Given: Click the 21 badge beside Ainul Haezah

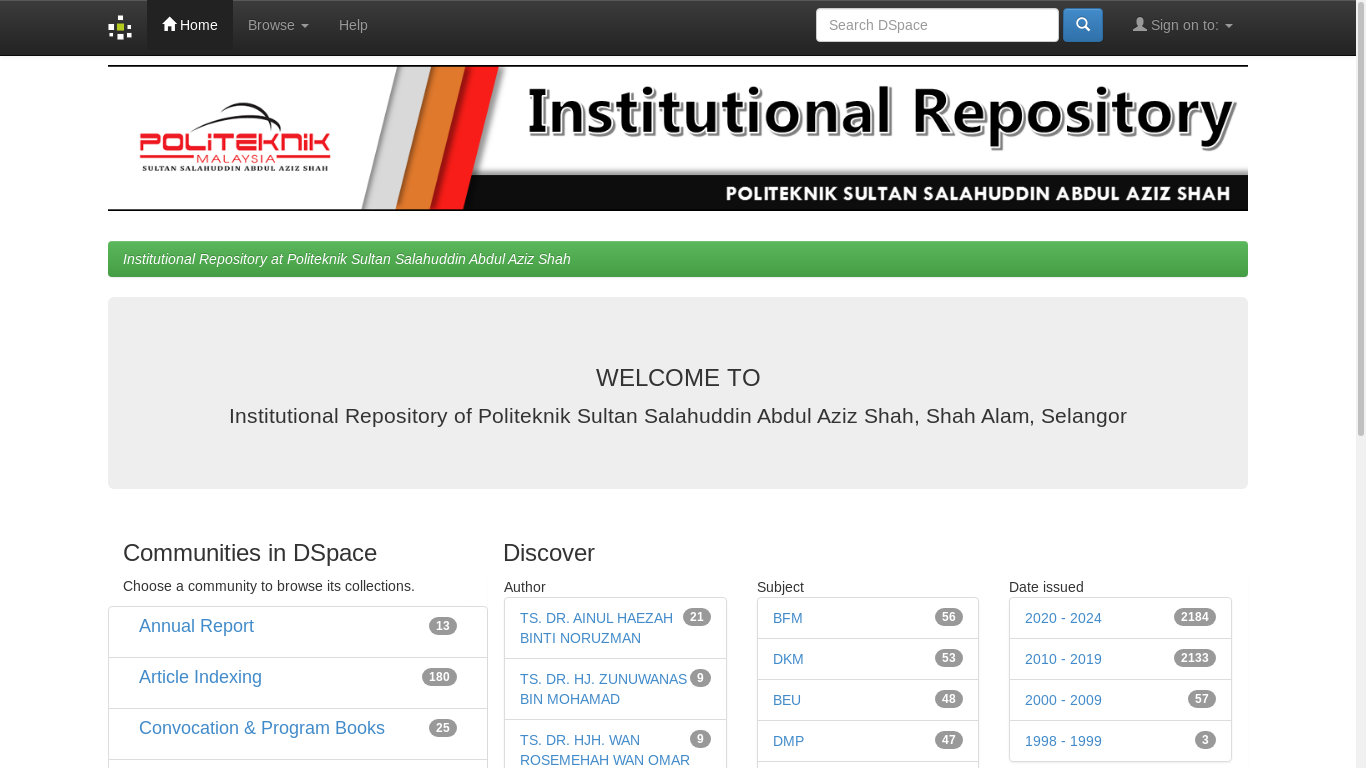Looking at the screenshot, I should [x=697, y=617].
